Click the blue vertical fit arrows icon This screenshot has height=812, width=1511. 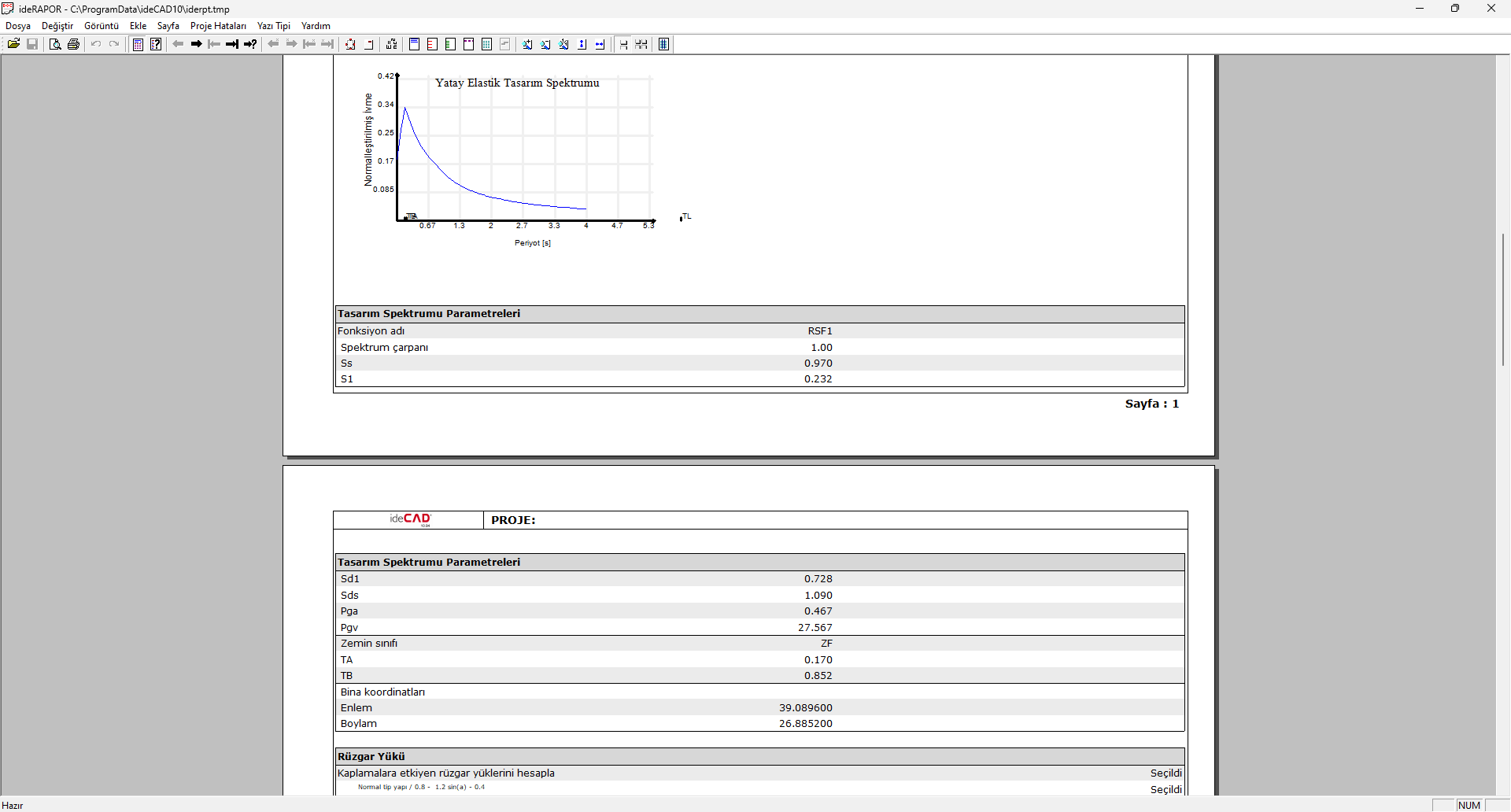pyautogui.click(x=582, y=44)
